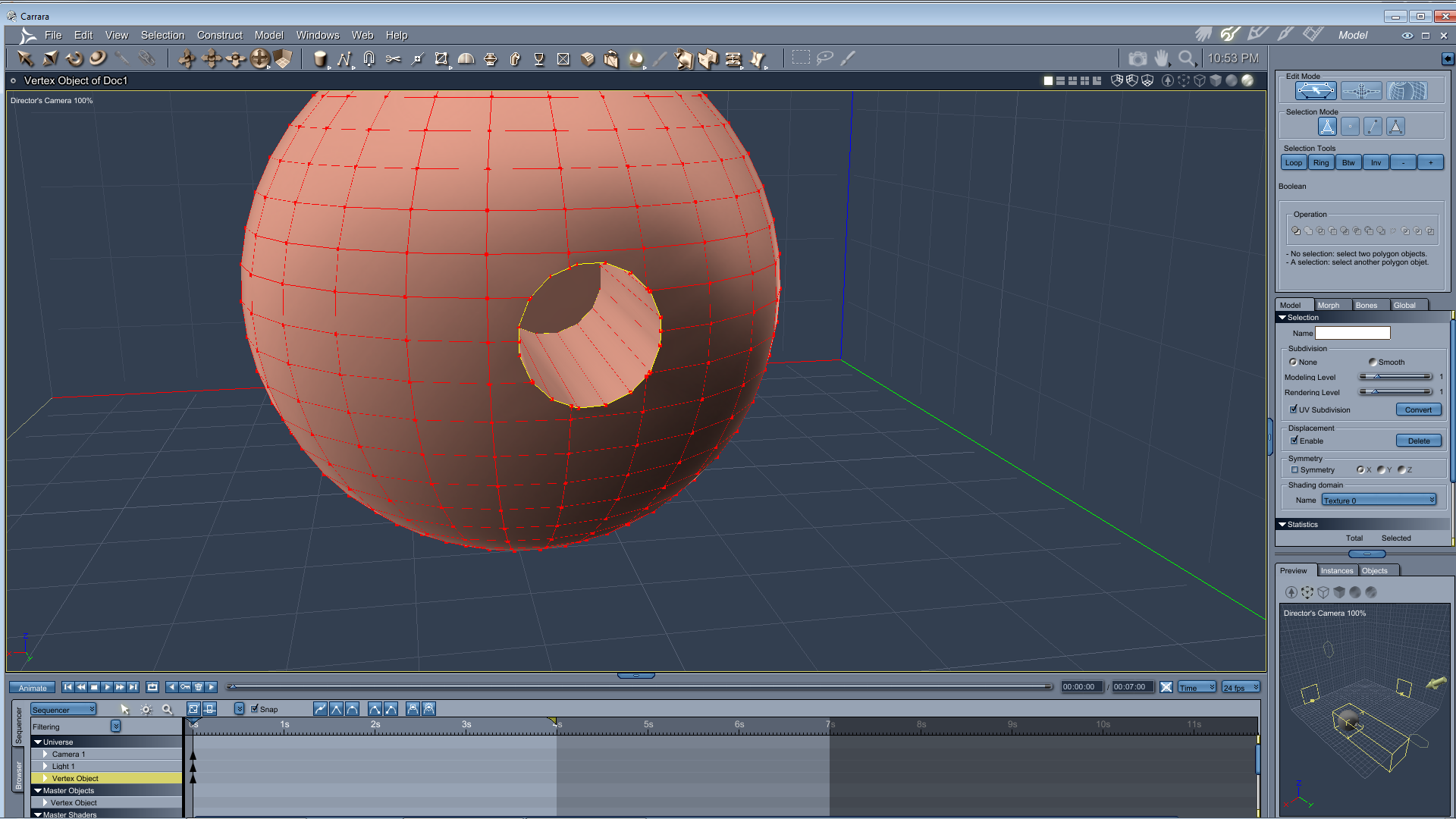
Task: Select the rectangular marquee selection tool
Action: click(x=801, y=58)
